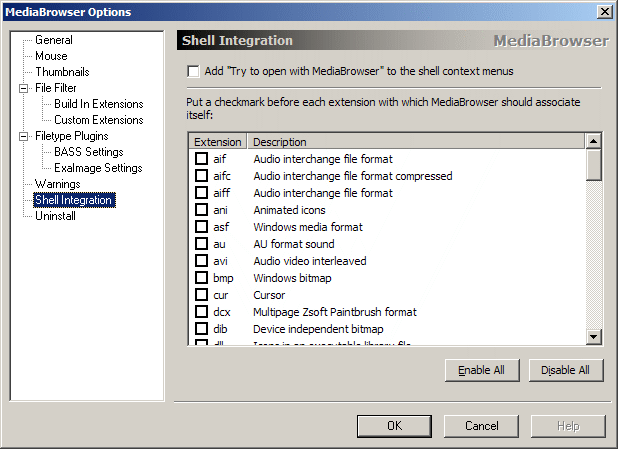Viewport: 618px width, 449px height.
Task: Select the "Windows bitmap" row text
Action: point(292,278)
